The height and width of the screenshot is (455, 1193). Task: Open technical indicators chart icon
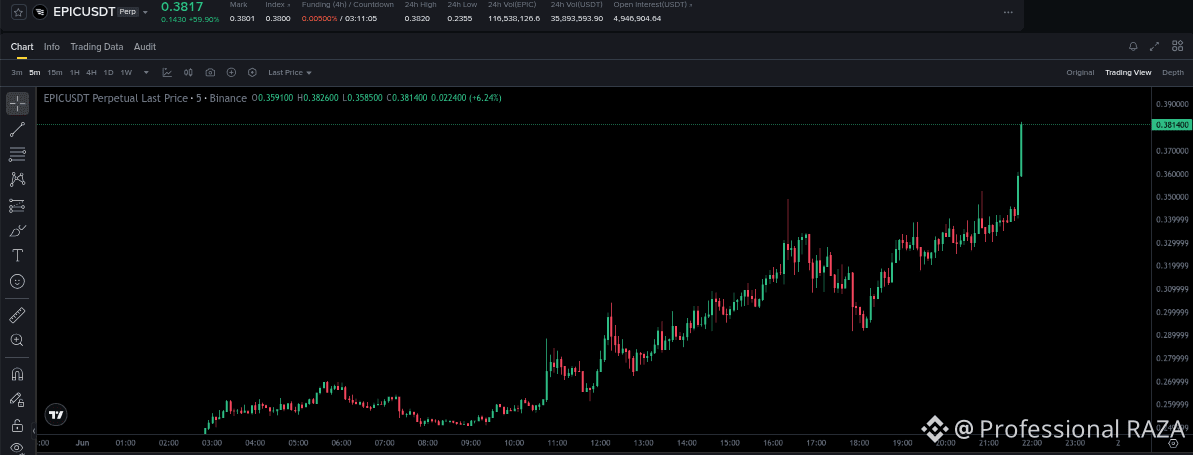tap(167, 72)
